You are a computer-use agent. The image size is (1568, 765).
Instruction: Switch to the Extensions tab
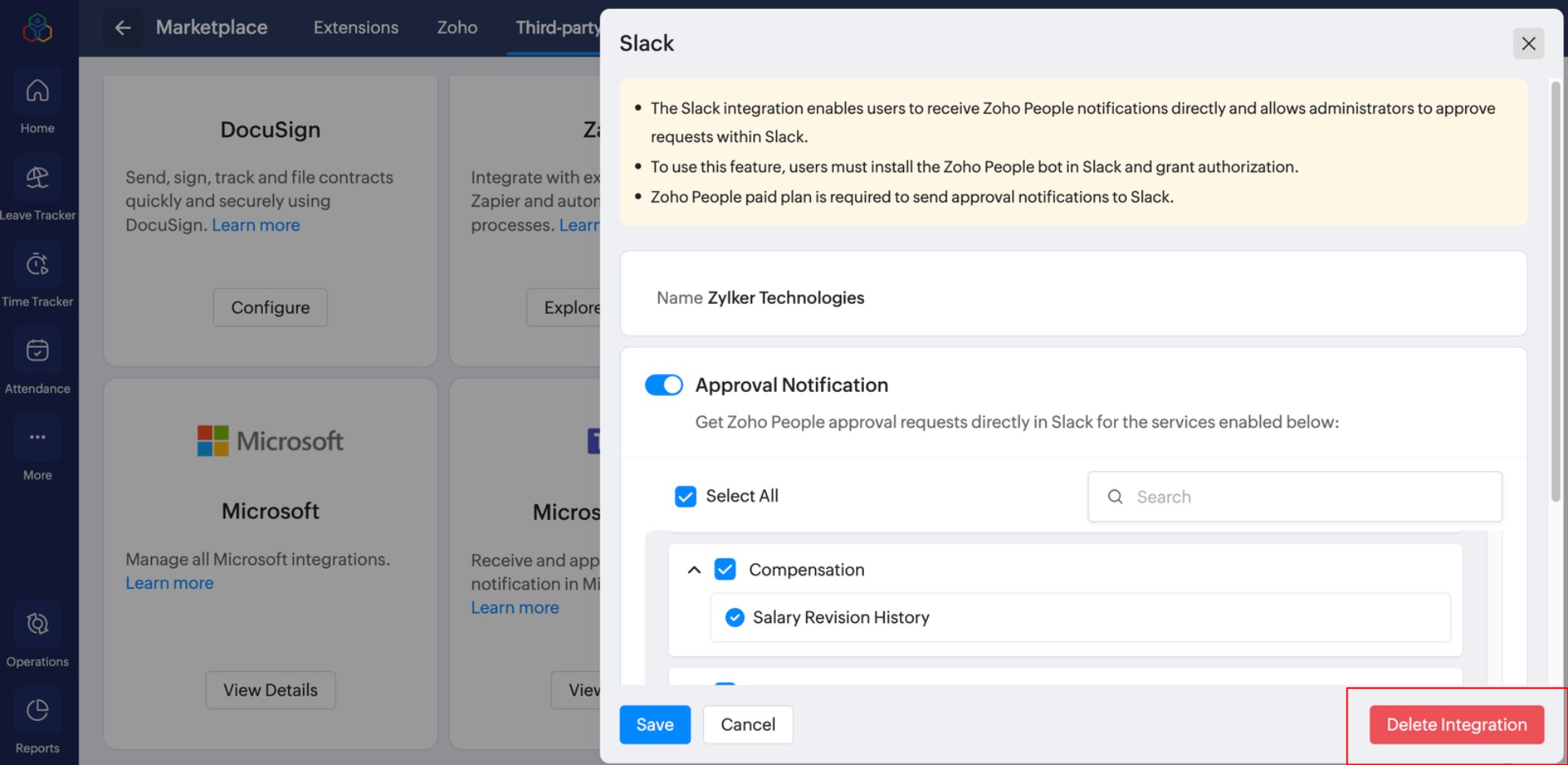355,28
